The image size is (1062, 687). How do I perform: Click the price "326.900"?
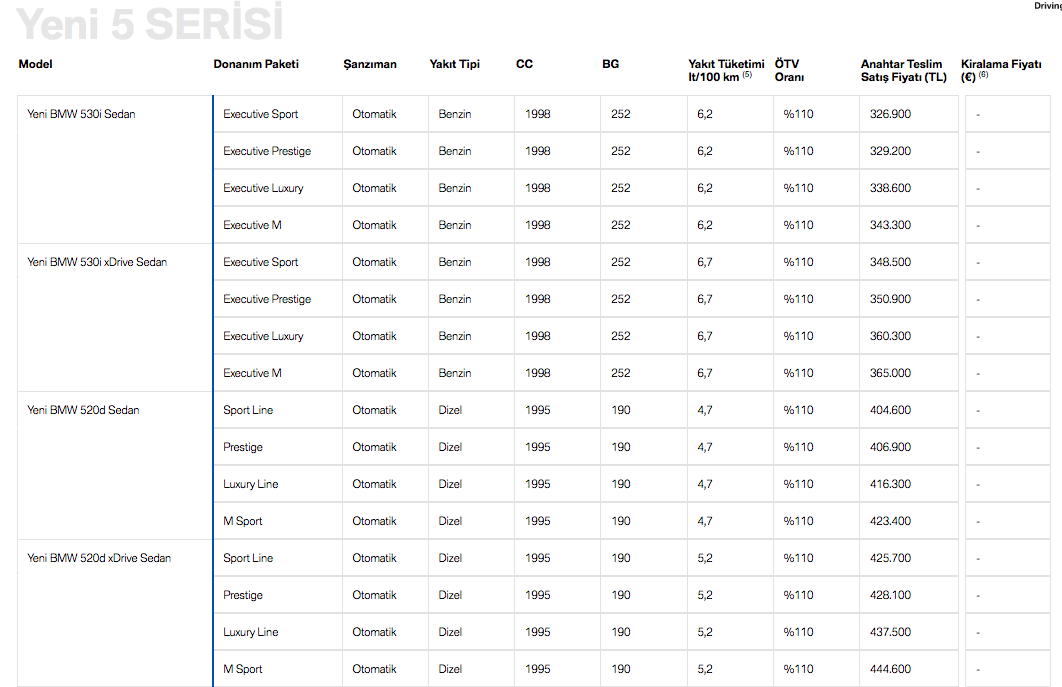(x=891, y=114)
